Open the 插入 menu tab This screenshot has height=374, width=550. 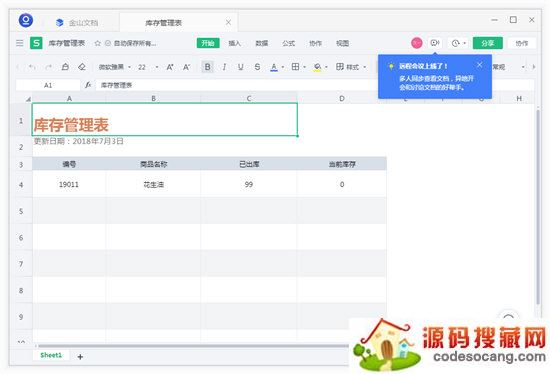click(x=234, y=43)
